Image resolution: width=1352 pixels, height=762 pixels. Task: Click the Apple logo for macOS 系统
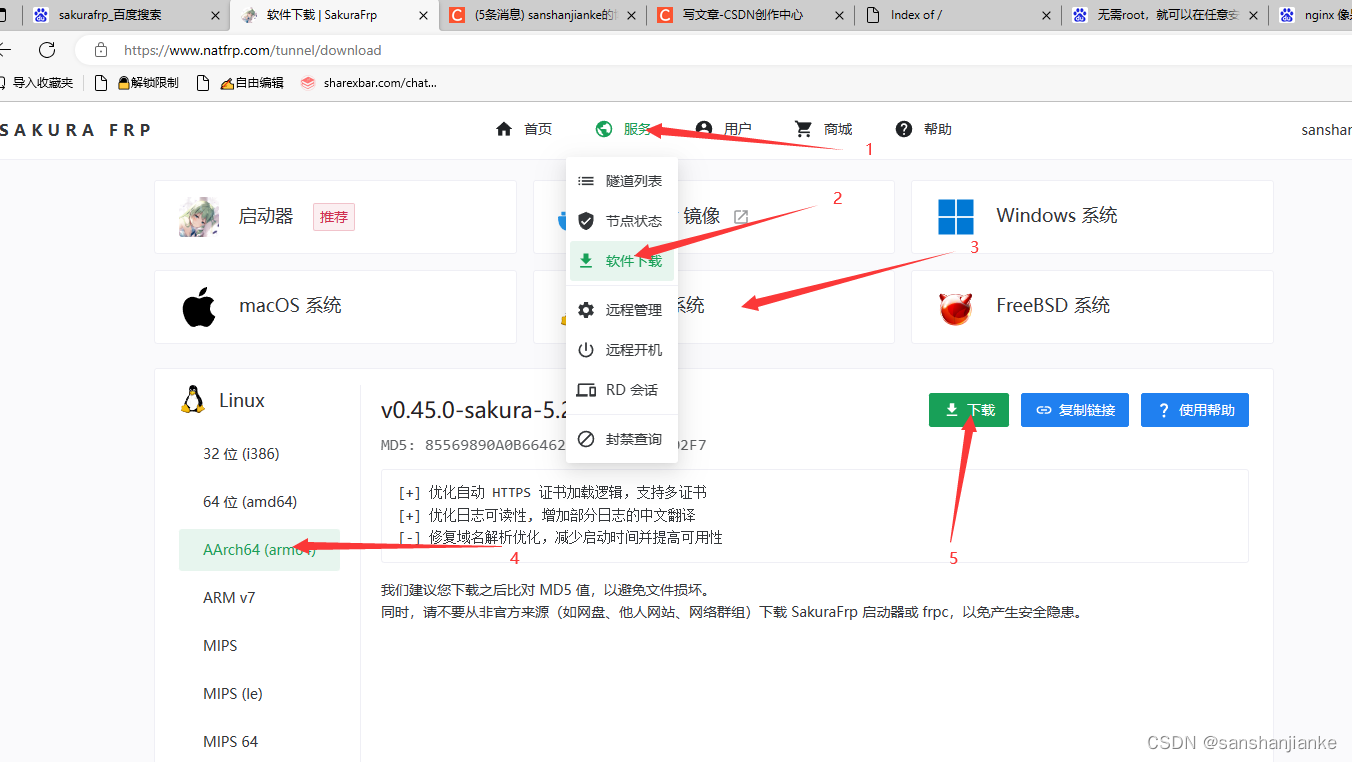(x=199, y=306)
